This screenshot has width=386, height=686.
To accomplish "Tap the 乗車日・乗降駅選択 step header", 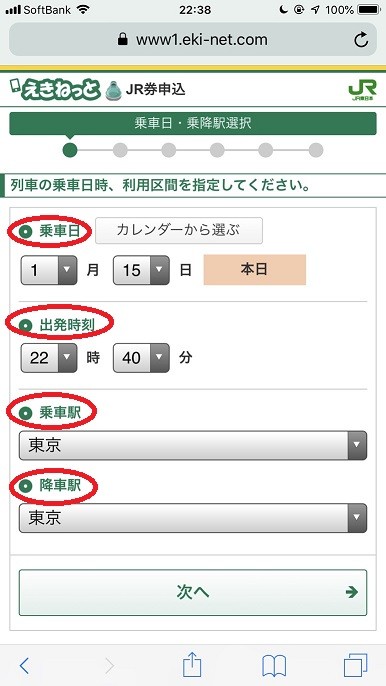I will pos(193,123).
